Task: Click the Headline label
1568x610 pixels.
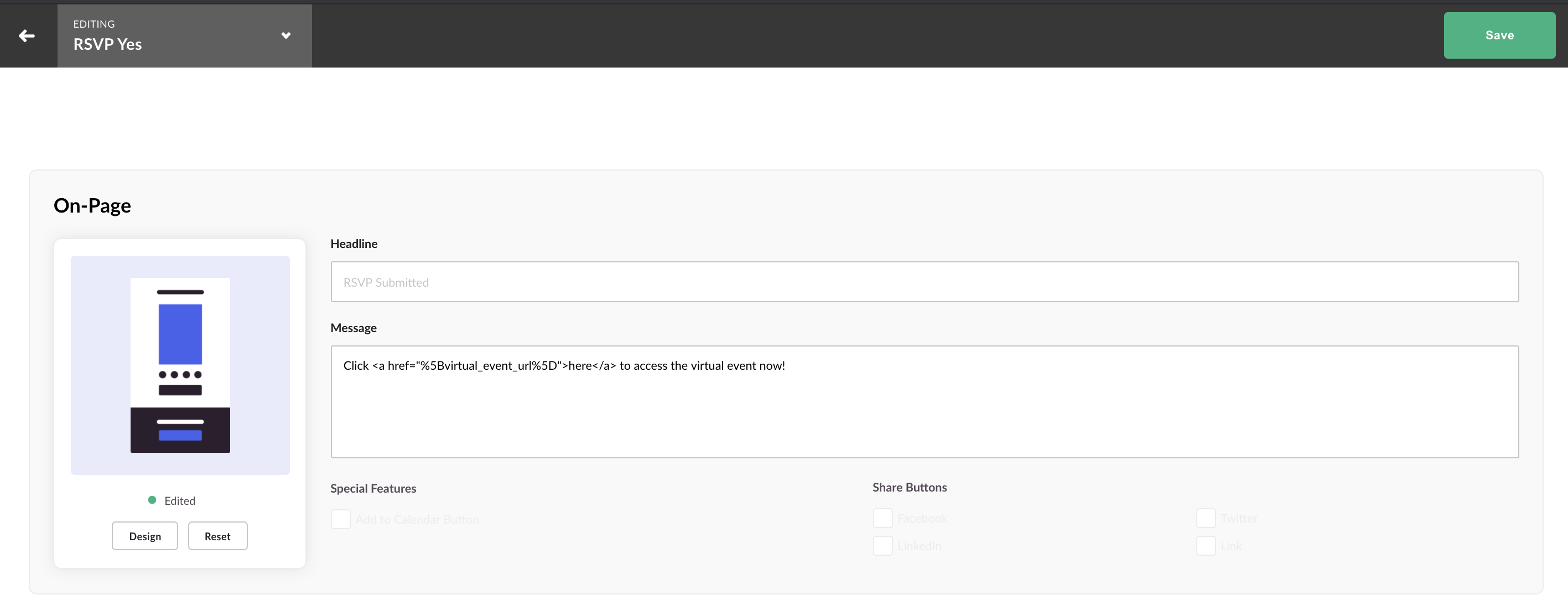Action: click(354, 244)
